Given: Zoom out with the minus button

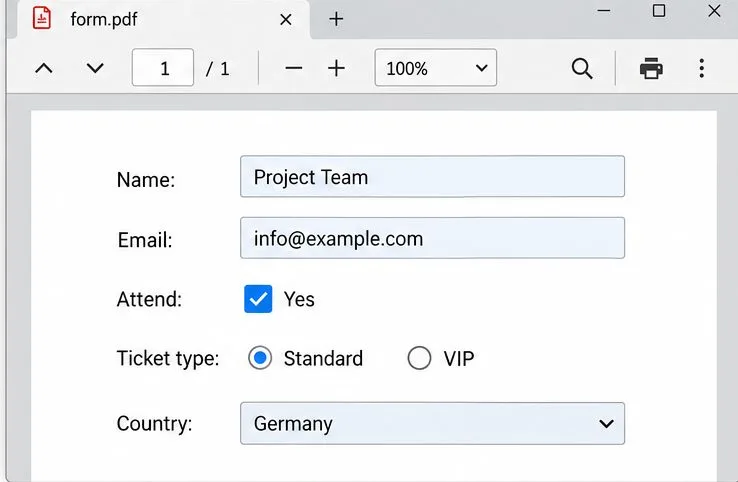Looking at the screenshot, I should (x=293, y=69).
